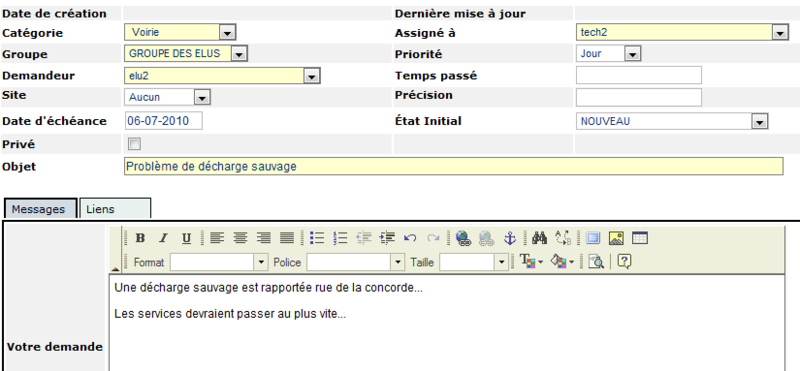This screenshot has width=800, height=371.
Task: Open the Catégorie dropdown showing Voirie
Action: tap(180, 33)
